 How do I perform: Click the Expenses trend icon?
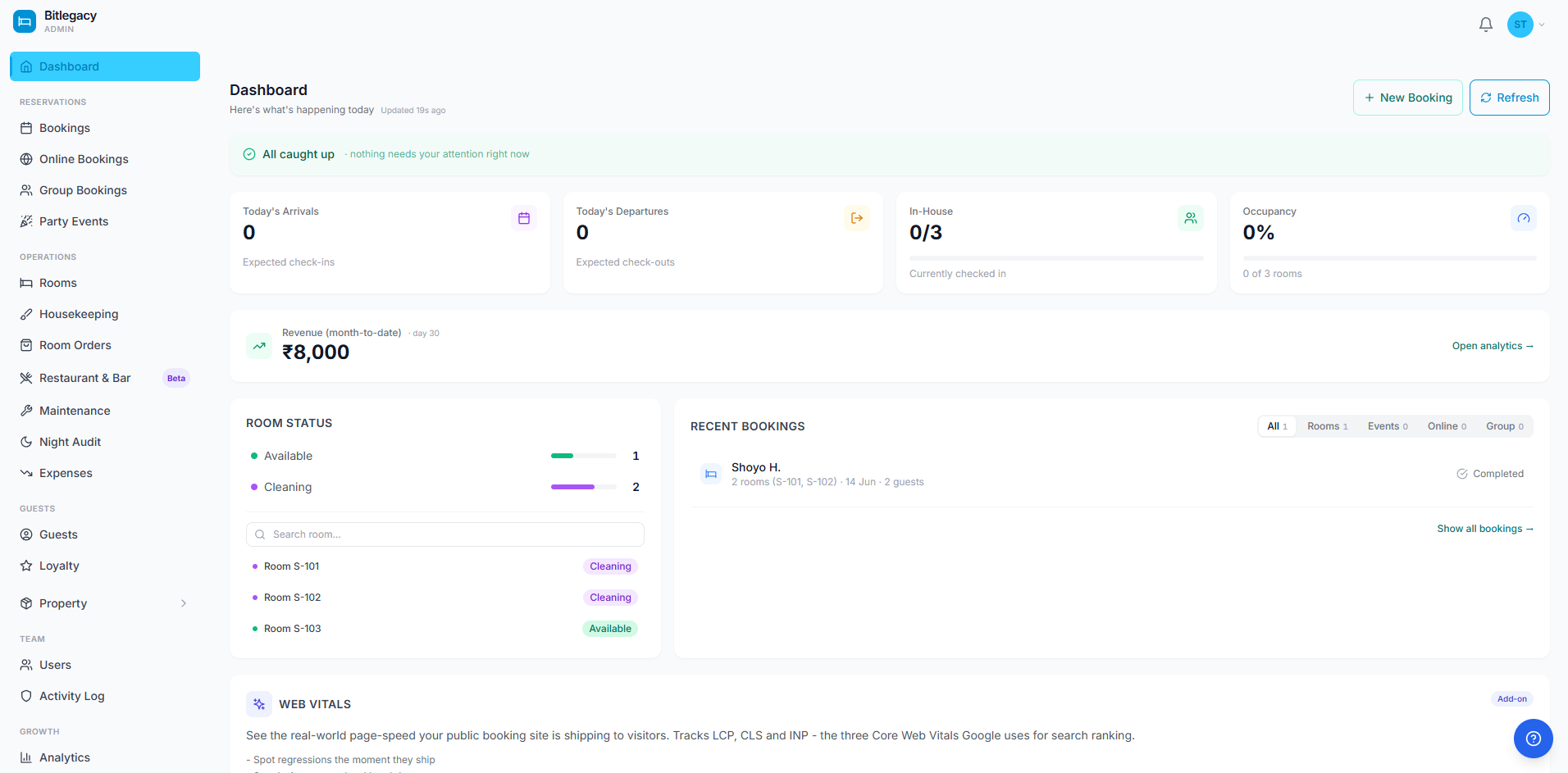26,473
